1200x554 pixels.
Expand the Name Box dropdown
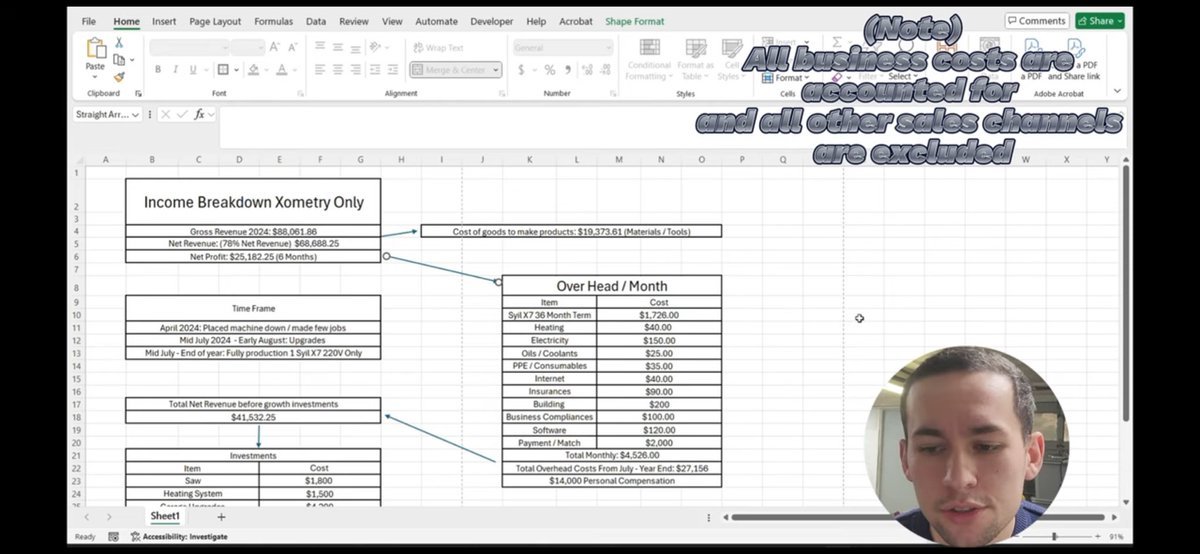[x=136, y=115]
